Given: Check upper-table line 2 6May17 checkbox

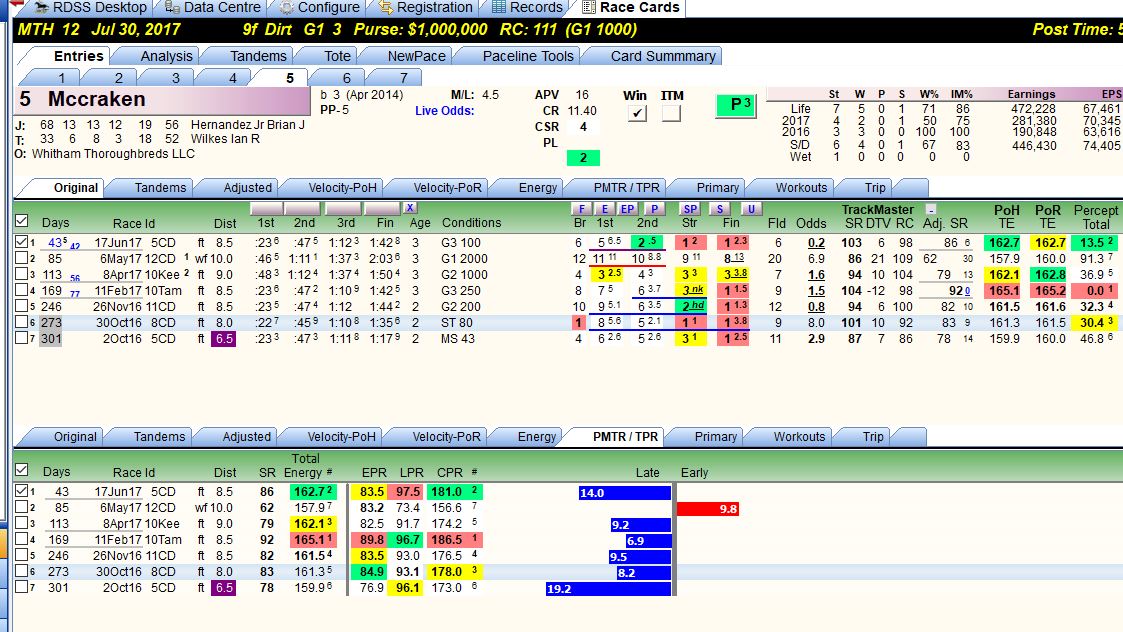Looking at the screenshot, I should click(x=21, y=258).
